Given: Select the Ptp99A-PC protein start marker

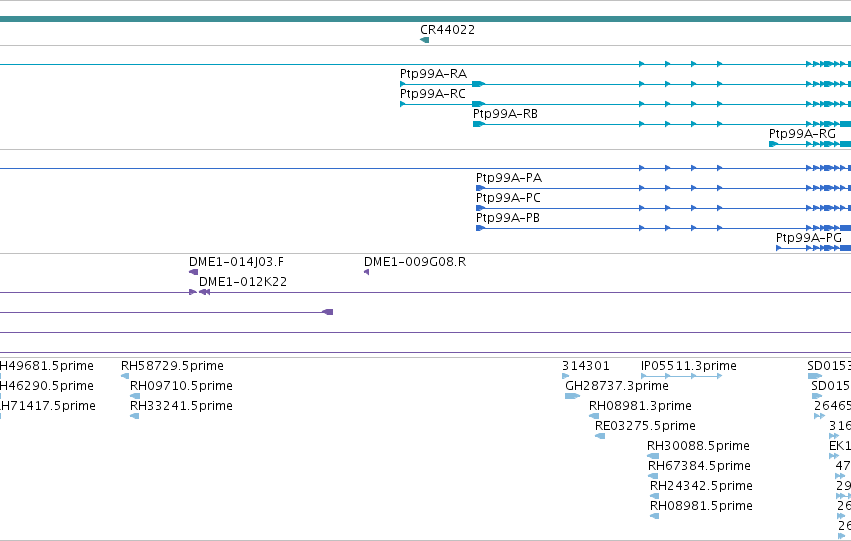Looking at the screenshot, I should tap(480, 208).
